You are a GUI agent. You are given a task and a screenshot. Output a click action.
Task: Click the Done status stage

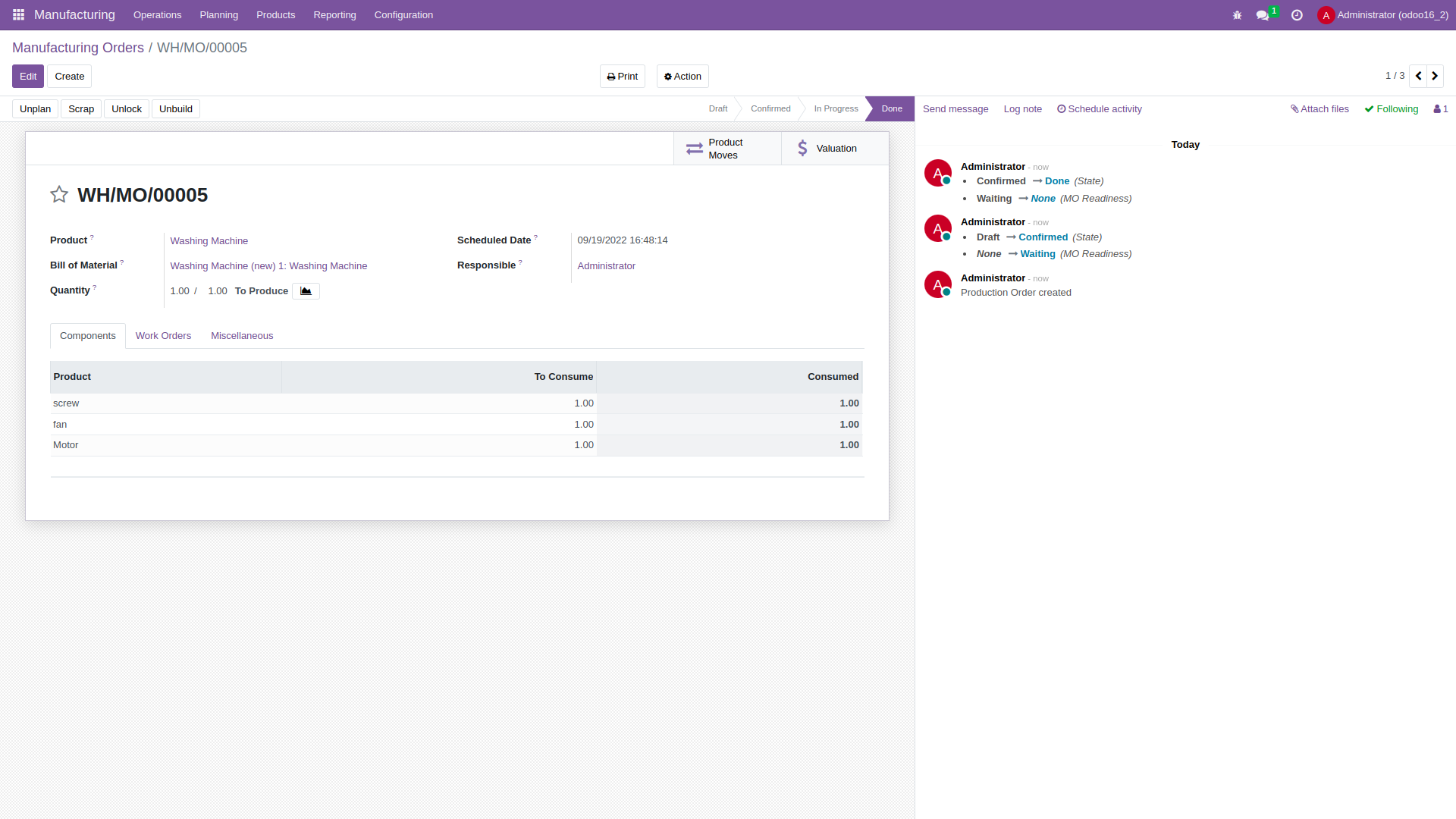point(891,109)
